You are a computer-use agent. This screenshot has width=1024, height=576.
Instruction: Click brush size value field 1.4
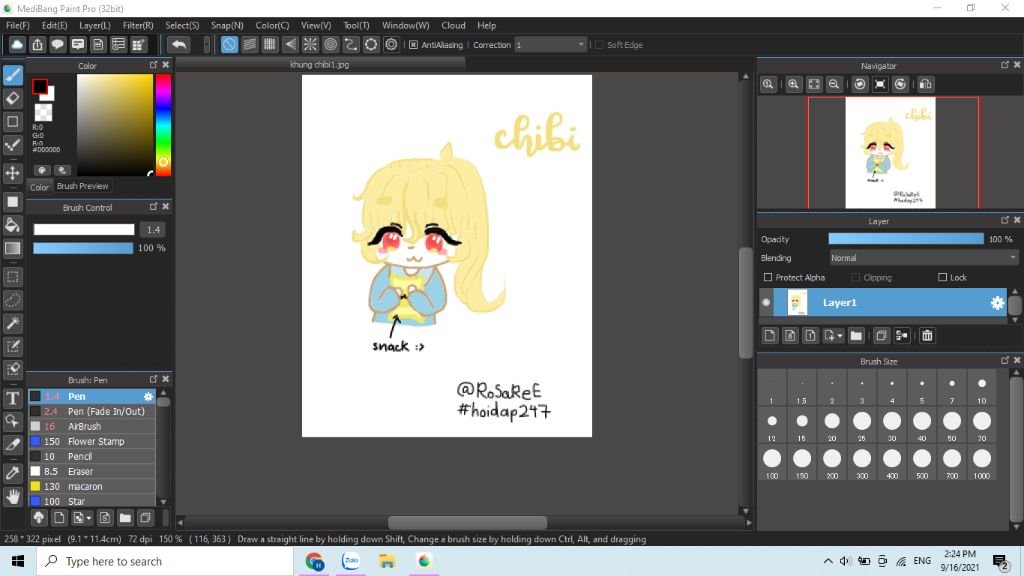coord(153,230)
